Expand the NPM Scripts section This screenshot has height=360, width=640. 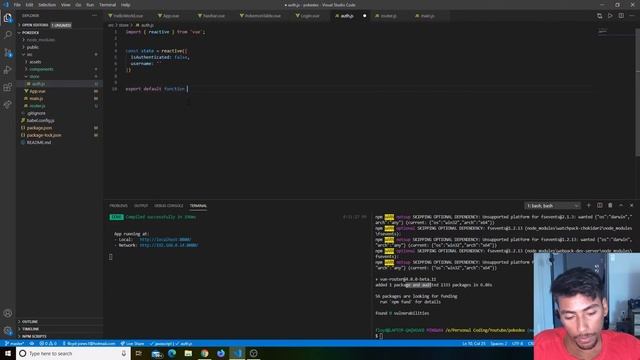(59, 336)
